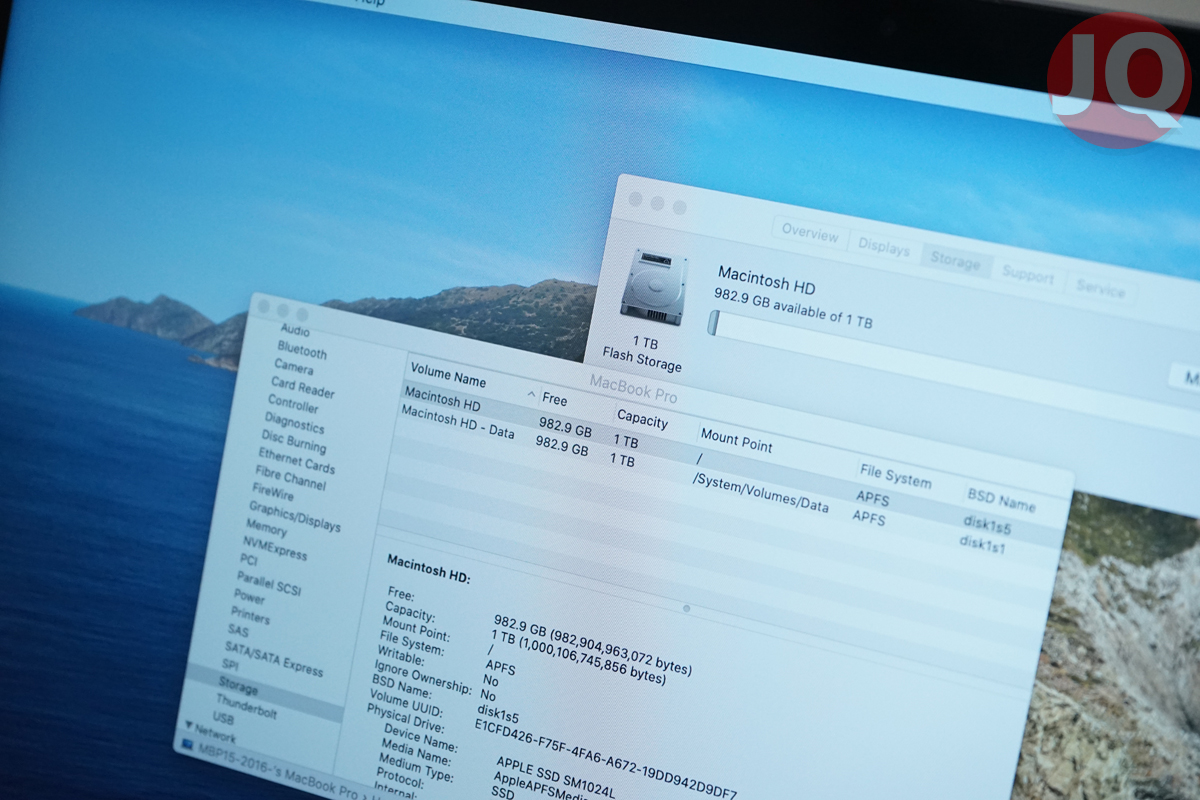Toggle sort arrow on Volume Name column
Image resolution: width=1200 pixels, height=800 pixels.
[531, 395]
